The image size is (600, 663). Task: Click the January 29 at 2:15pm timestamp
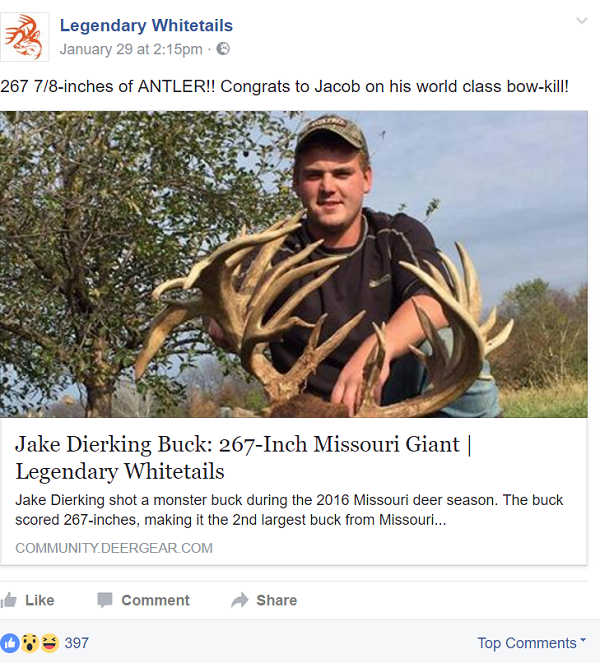point(130,49)
